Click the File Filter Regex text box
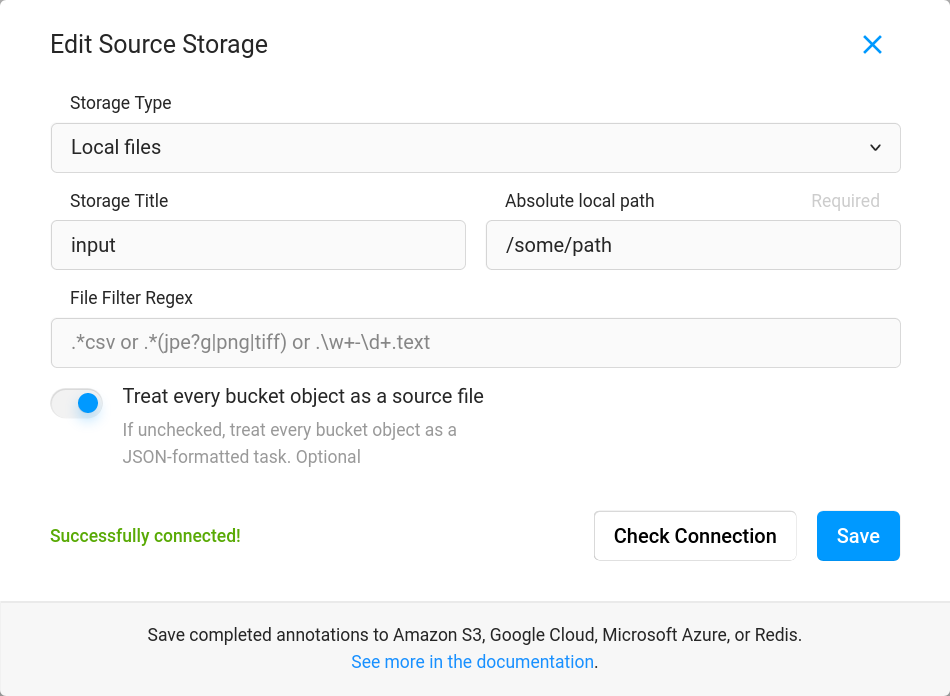Viewport: 950px width, 696px height. pos(475,343)
